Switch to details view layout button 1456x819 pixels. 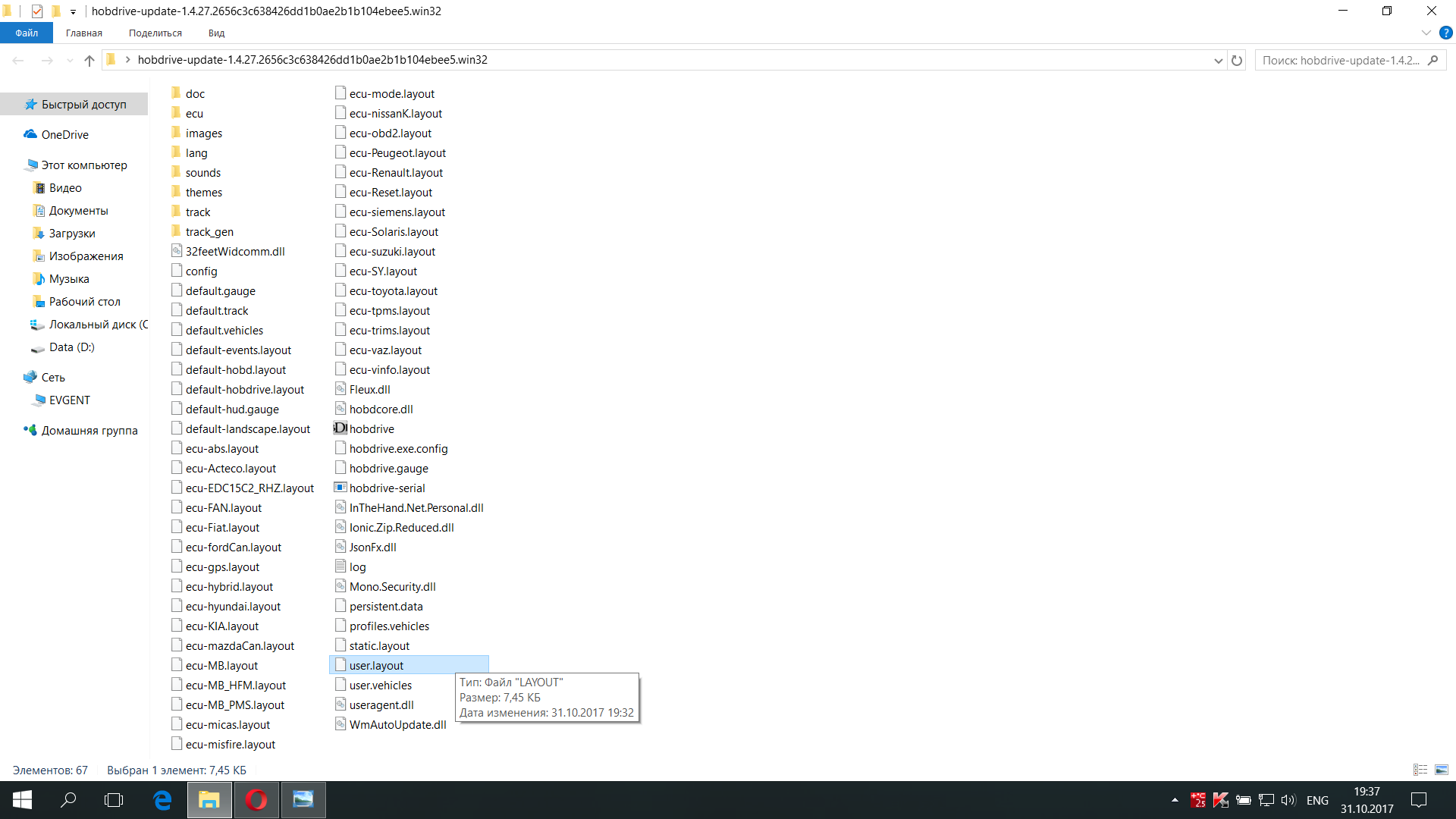point(1420,770)
